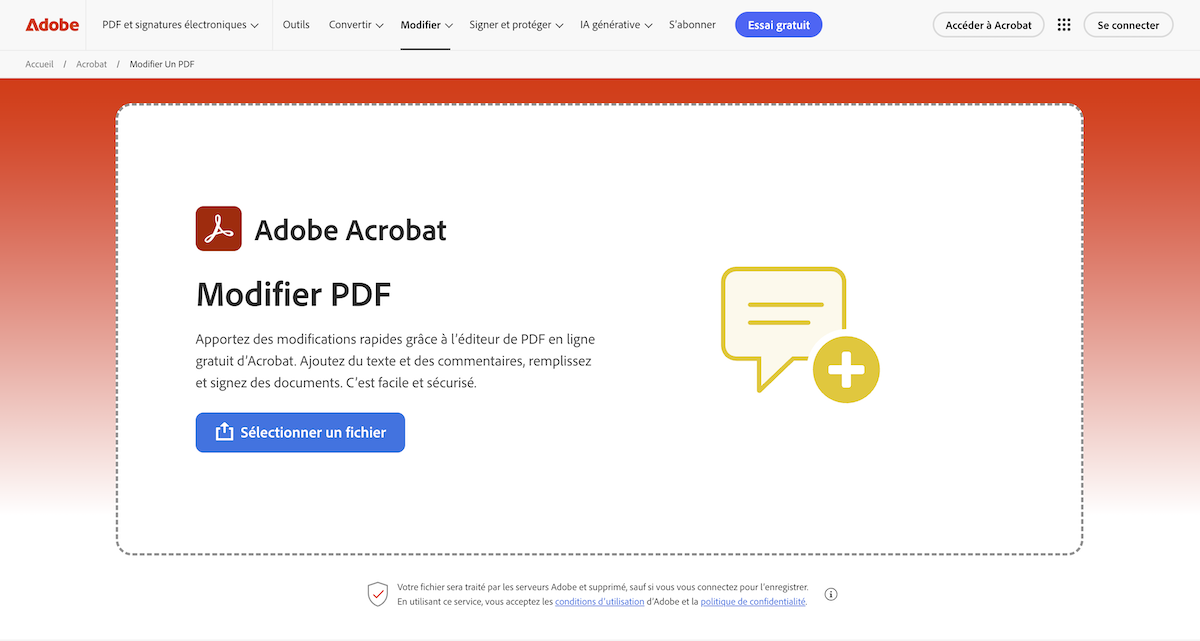
Task: Click the Adobe Acrobat red PDF icon
Action: [218, 229]
